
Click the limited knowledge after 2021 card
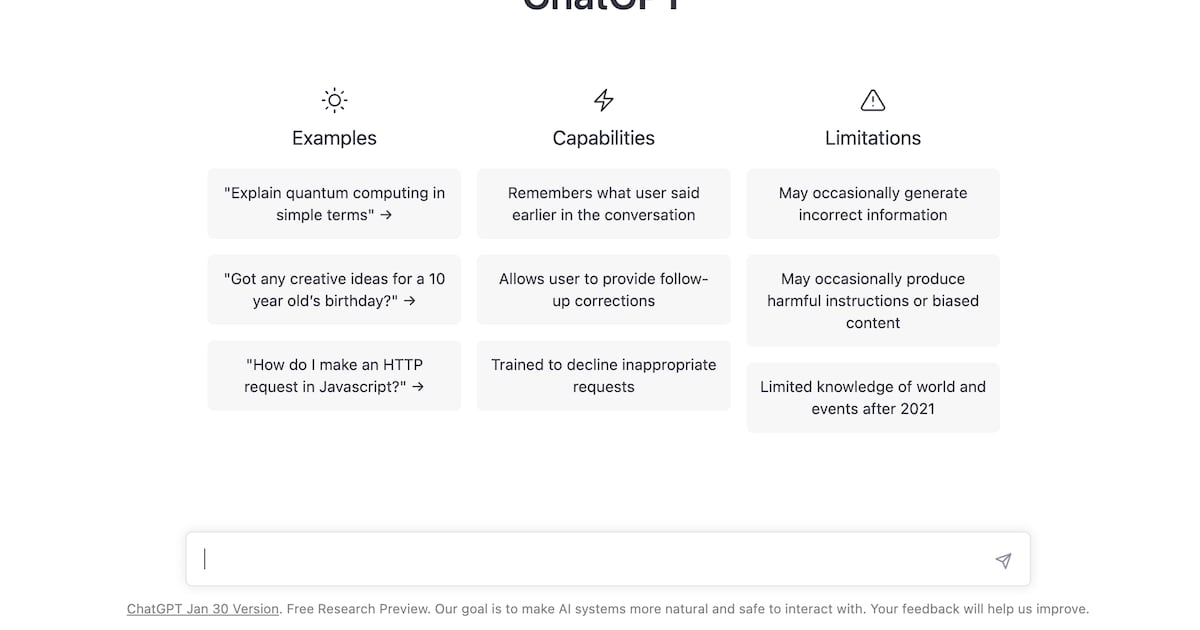[873, 397]
